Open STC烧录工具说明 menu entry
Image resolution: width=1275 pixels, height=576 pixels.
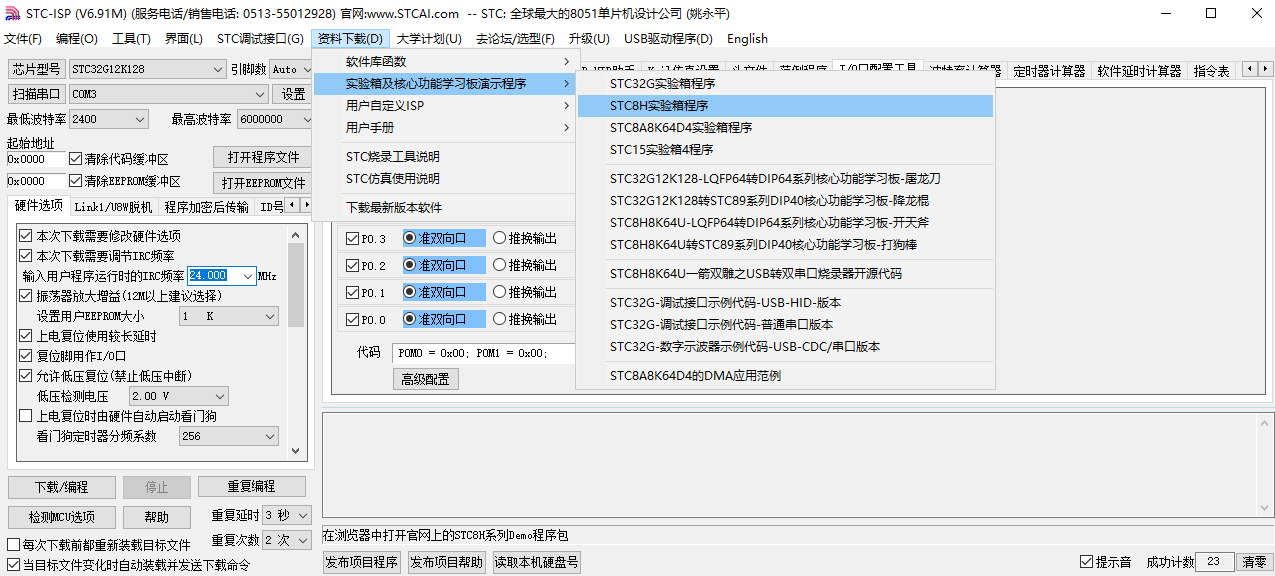click(445, 157)
